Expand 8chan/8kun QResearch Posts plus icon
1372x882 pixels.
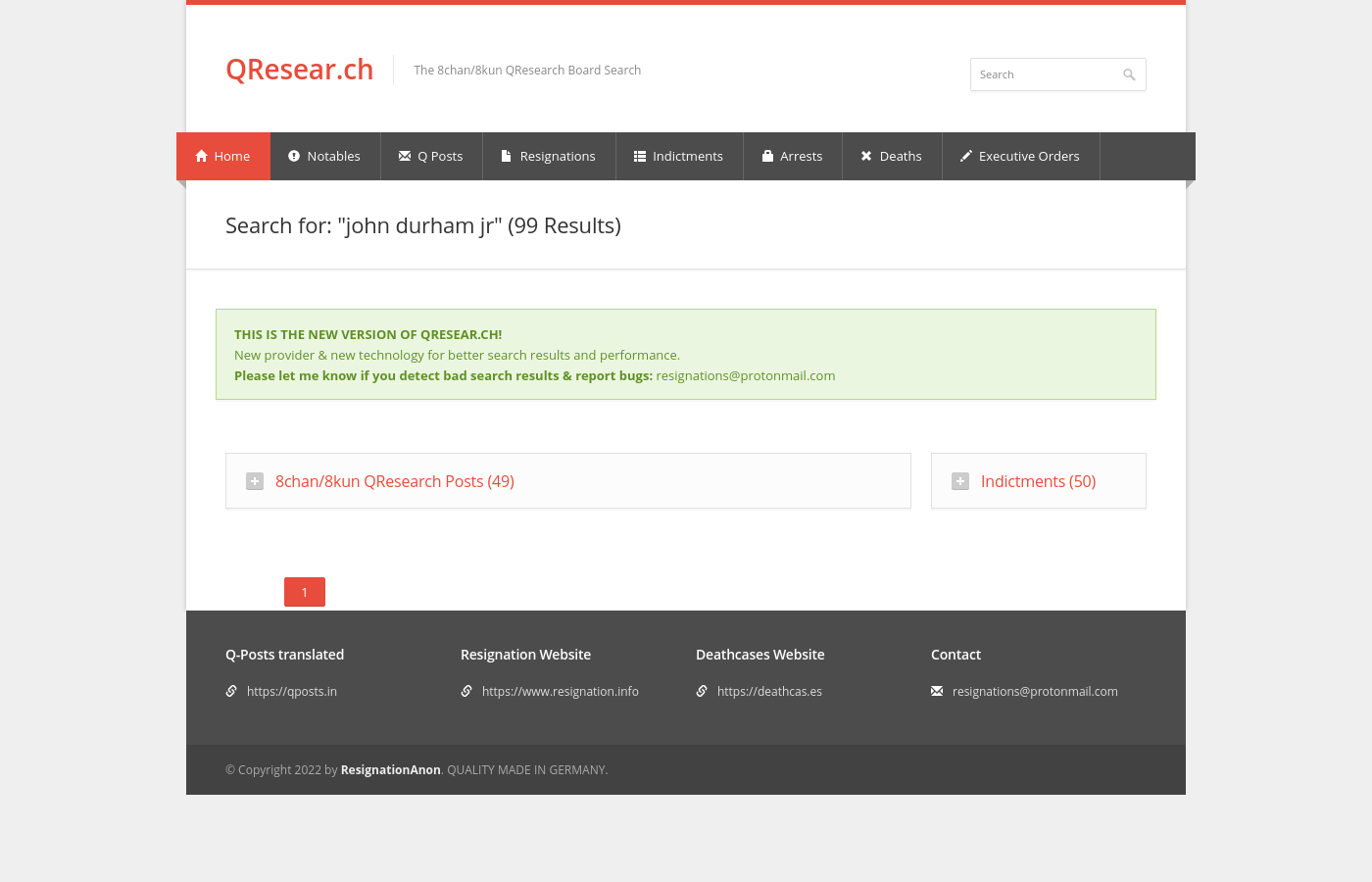[255, 481]
